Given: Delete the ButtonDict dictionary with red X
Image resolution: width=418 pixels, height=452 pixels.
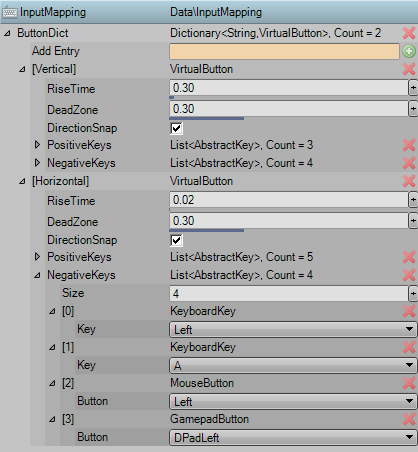Looking at the screenshot, I should [x=409, y=33].
